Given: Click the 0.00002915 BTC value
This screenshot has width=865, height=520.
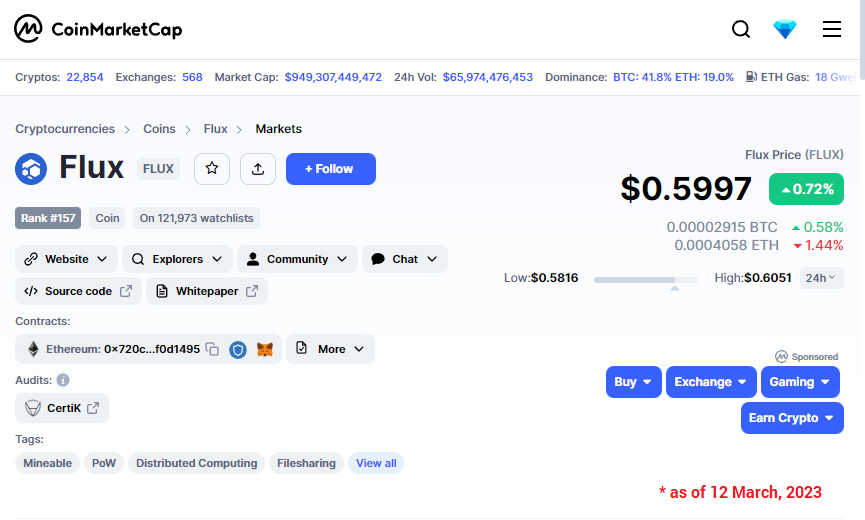Looking at the screenshot, I should tap(722, 227).
